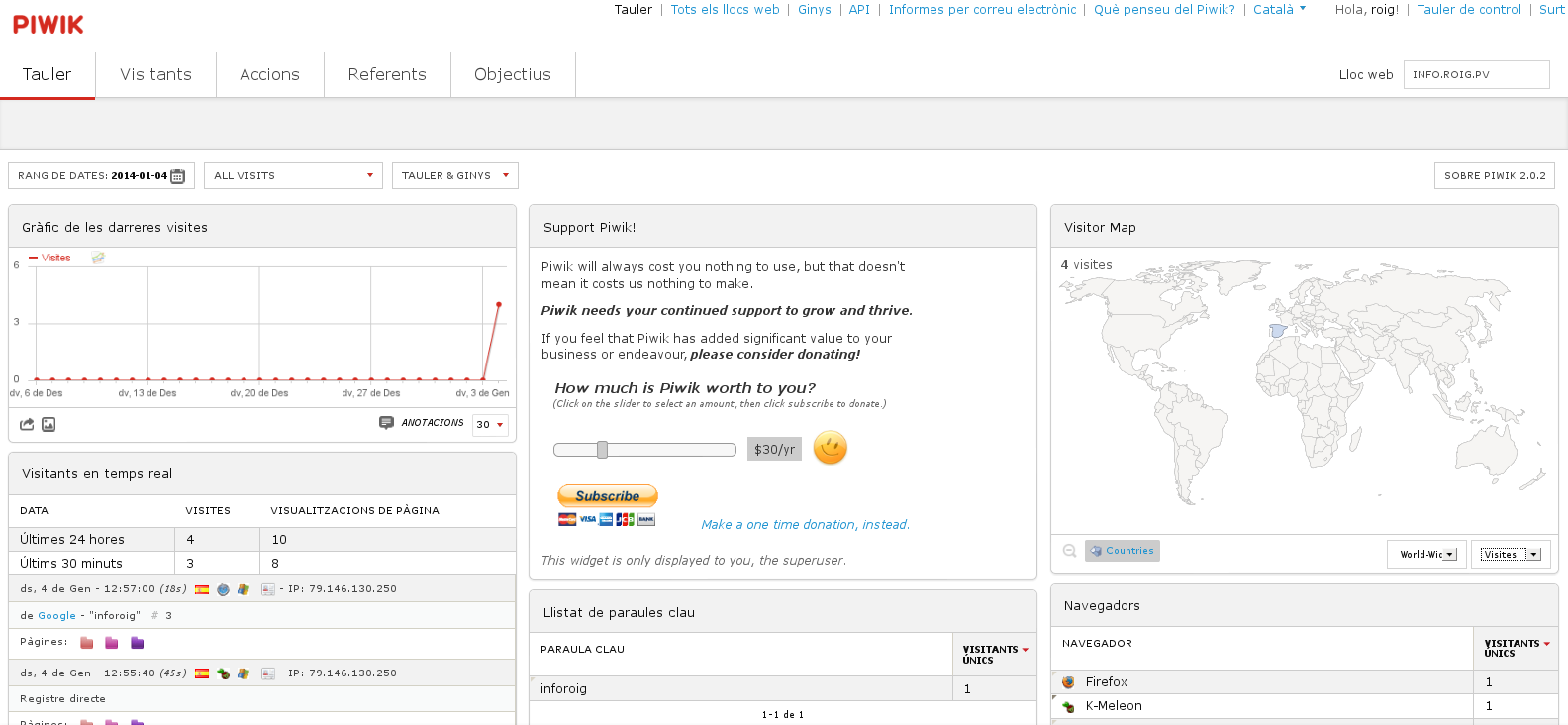Click the Últims 30 minuts row

pyautogui.click(x=262, y=564)
